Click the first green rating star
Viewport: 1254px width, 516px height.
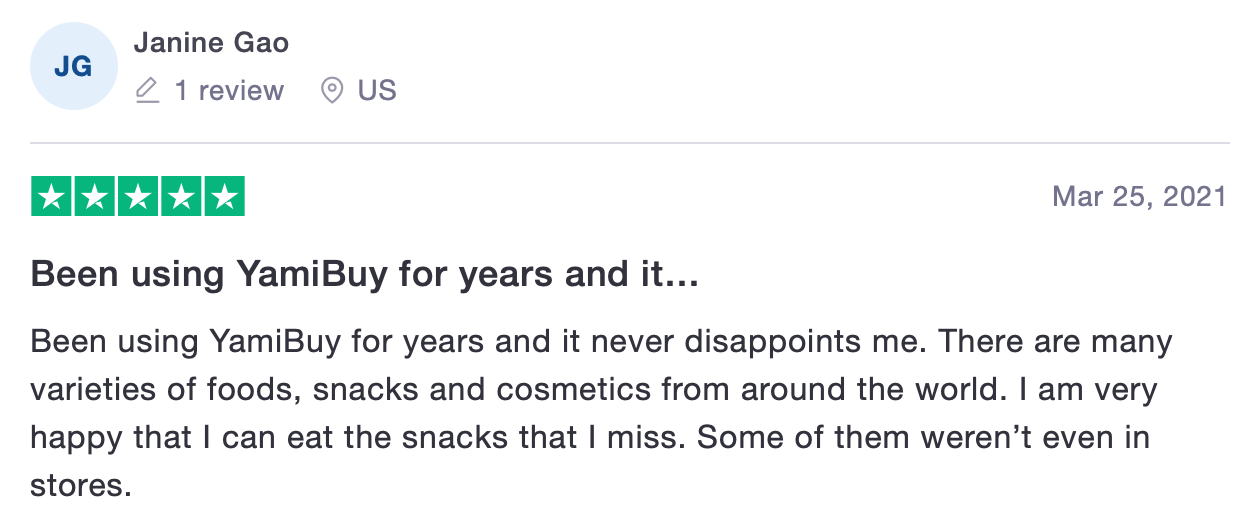point(52,197)
